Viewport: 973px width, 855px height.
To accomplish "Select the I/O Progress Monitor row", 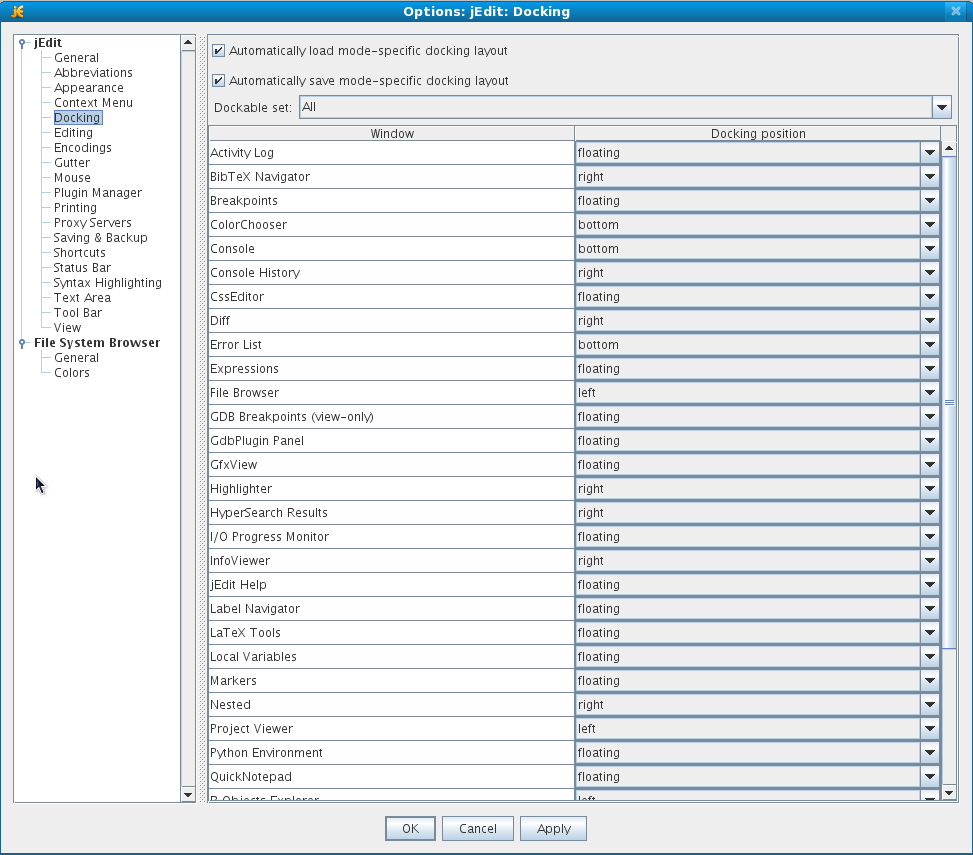I will (392, 537).
